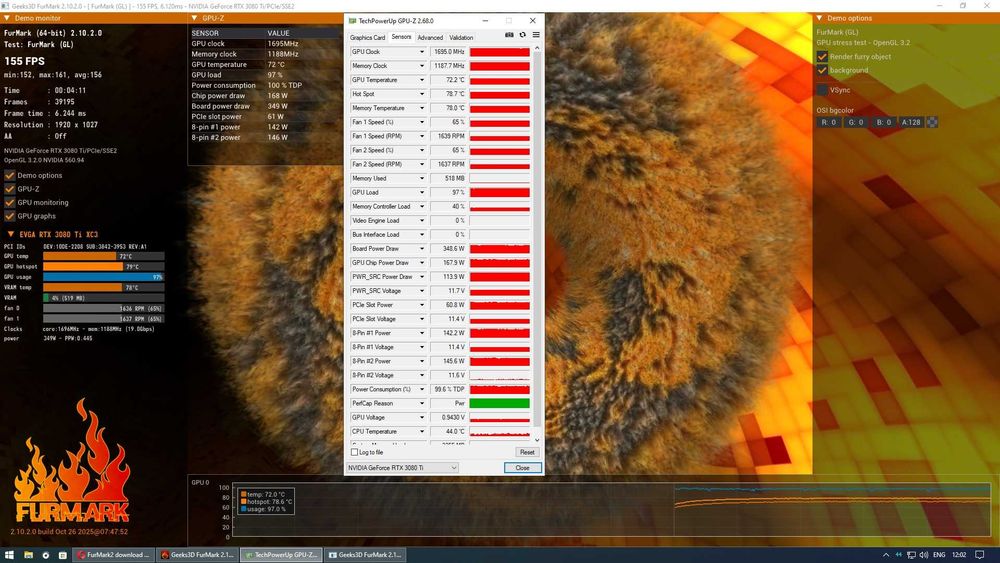Open the PerfCap Reason dropdown
Screen dimensions: 1000x563
[421, 403]
